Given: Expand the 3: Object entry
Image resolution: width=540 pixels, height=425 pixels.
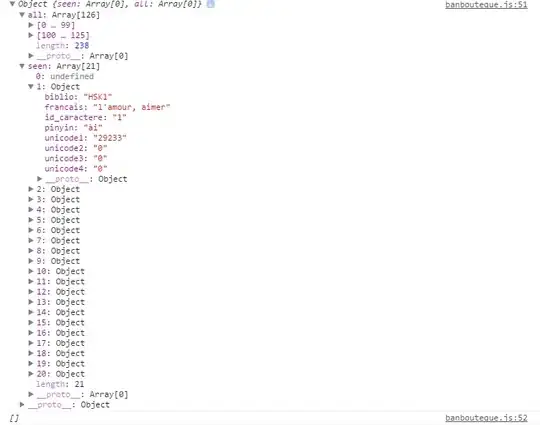Looking at the screenshot, I should click(31, 199).
